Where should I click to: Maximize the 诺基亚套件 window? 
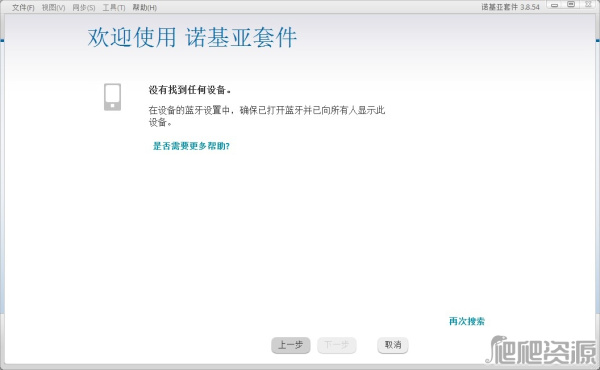tap(571, 5)
